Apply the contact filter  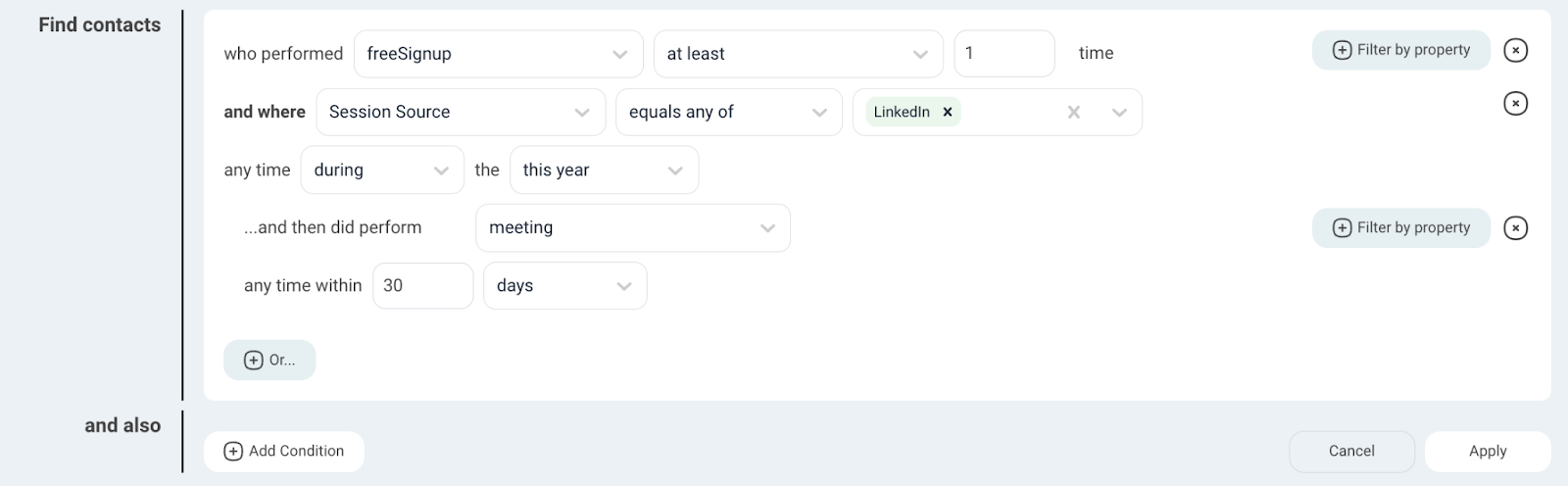point(1488,451)
